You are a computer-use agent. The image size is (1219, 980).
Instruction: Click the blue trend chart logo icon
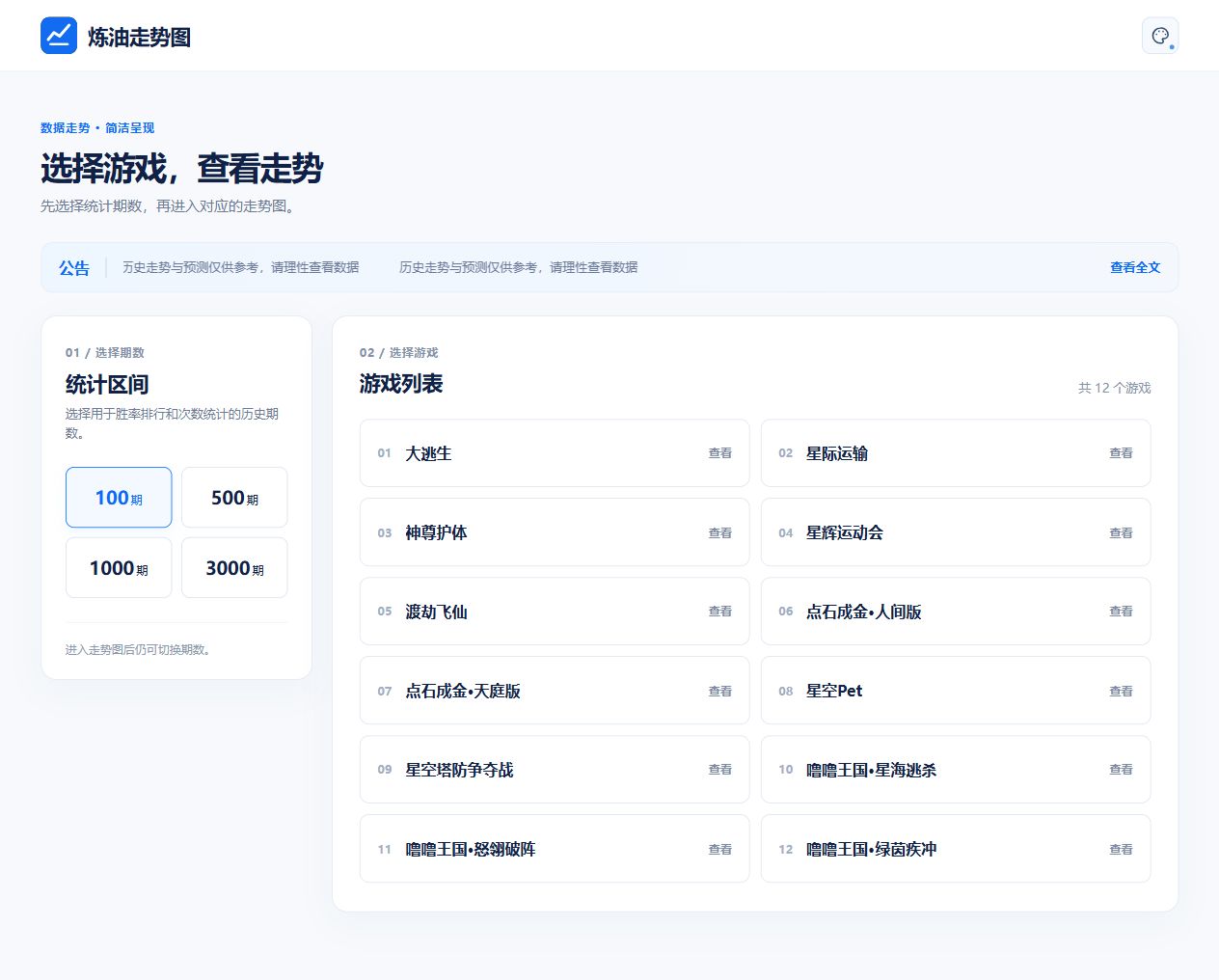(x=59, y=36)
